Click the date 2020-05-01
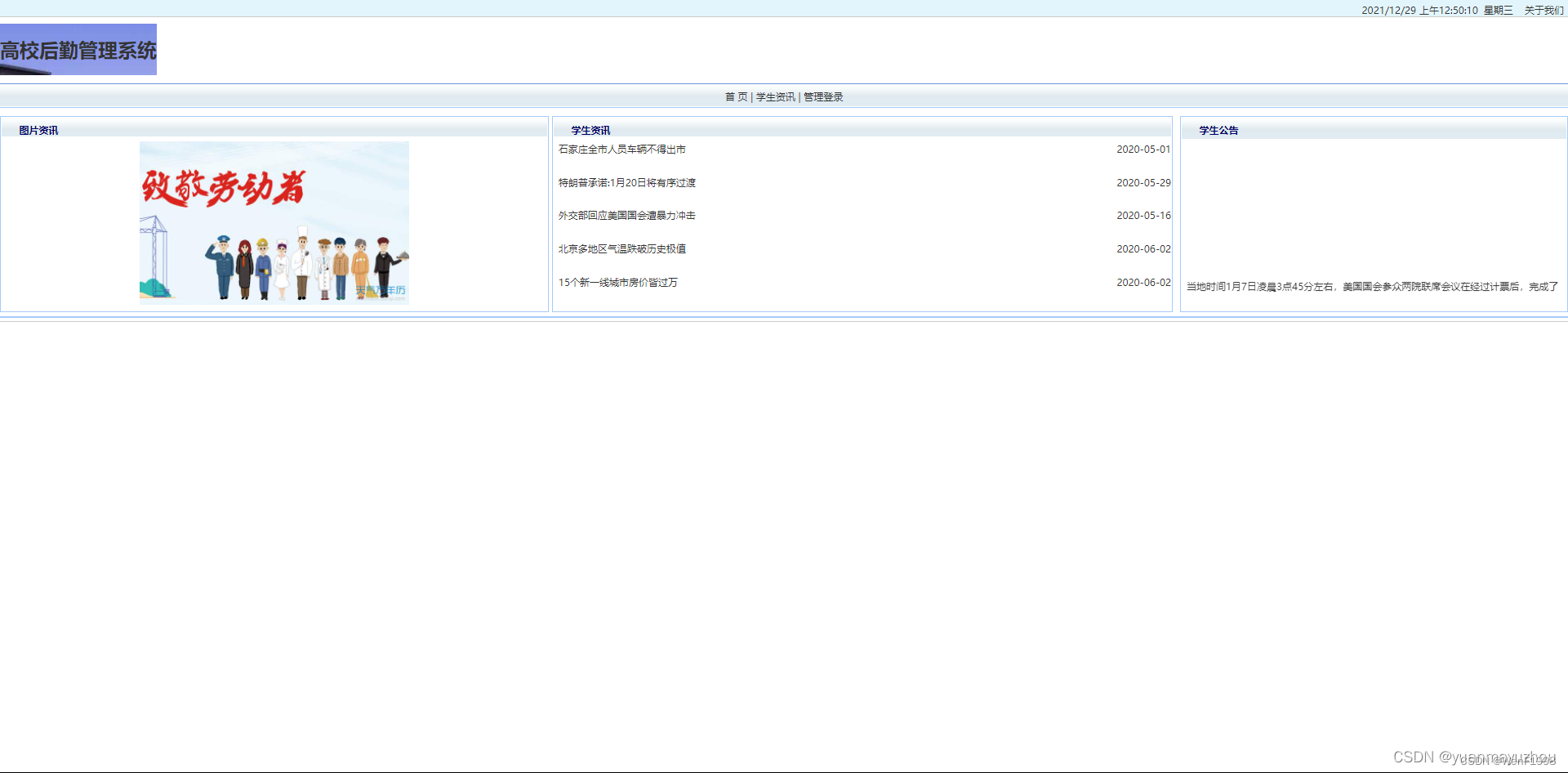This screenshot has height=773, width=1568. (1143, 150)
